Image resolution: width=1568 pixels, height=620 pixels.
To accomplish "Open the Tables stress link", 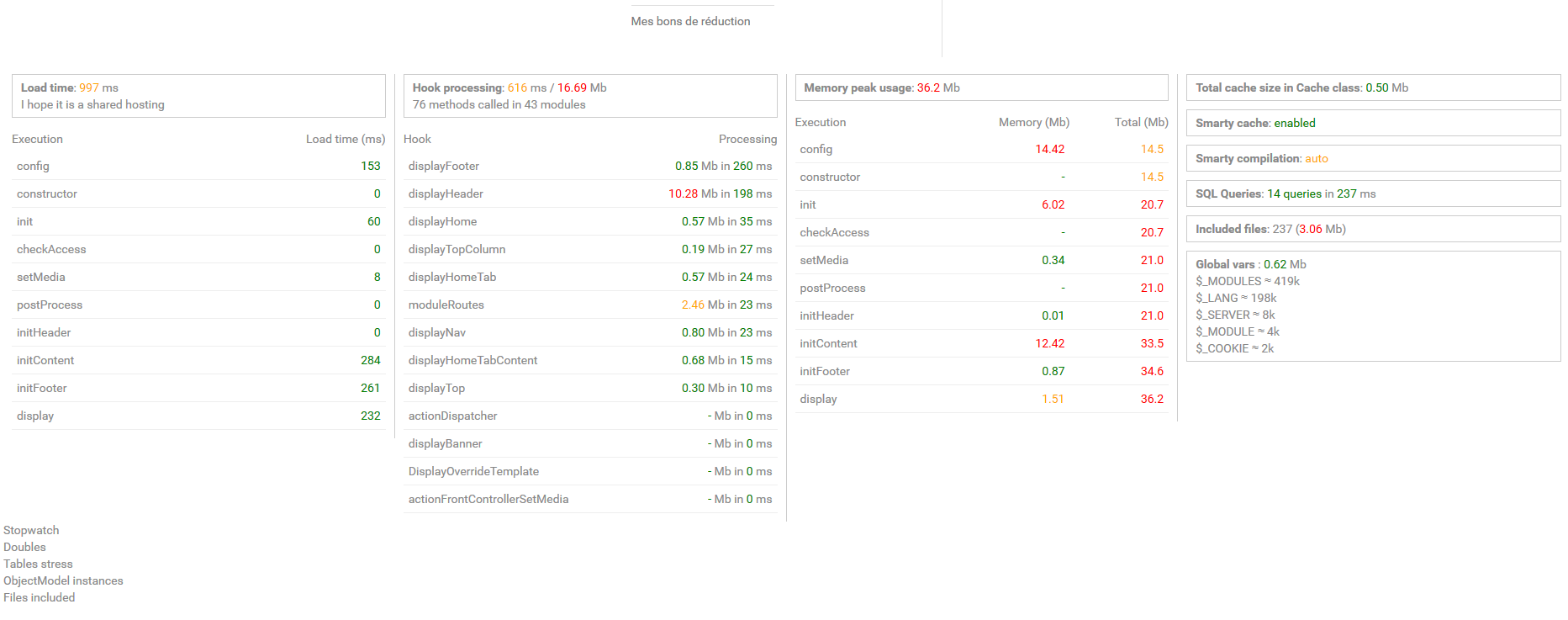I will point(38,564).
